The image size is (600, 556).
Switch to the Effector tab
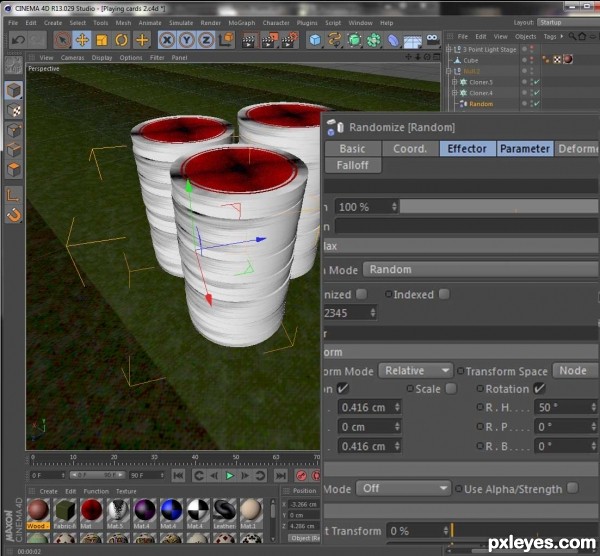coord(467,148)
